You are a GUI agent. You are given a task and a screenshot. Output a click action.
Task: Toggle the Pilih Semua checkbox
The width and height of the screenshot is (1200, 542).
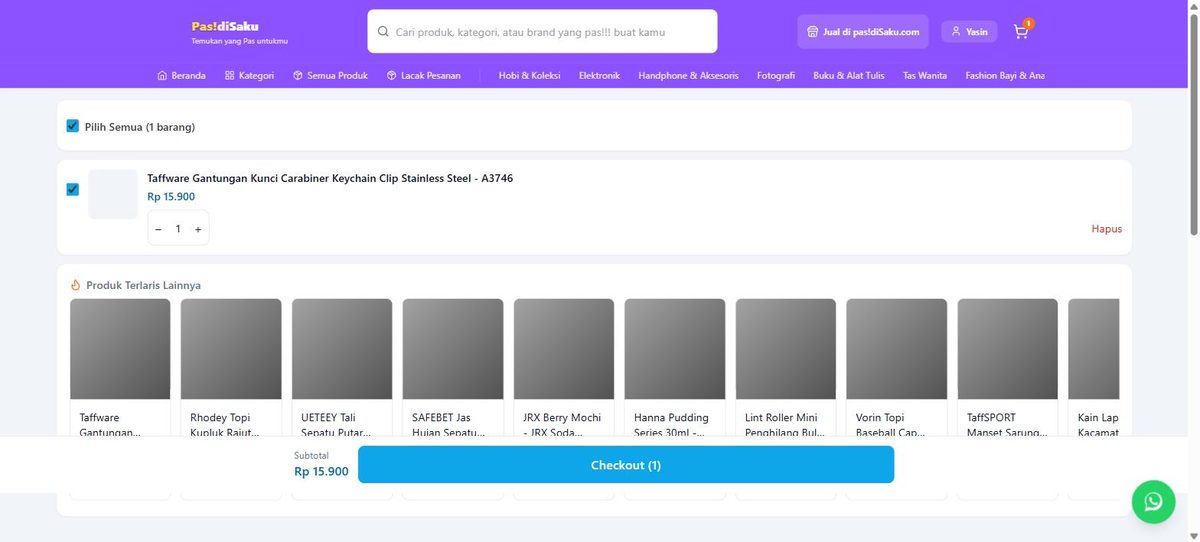(73, 126)
